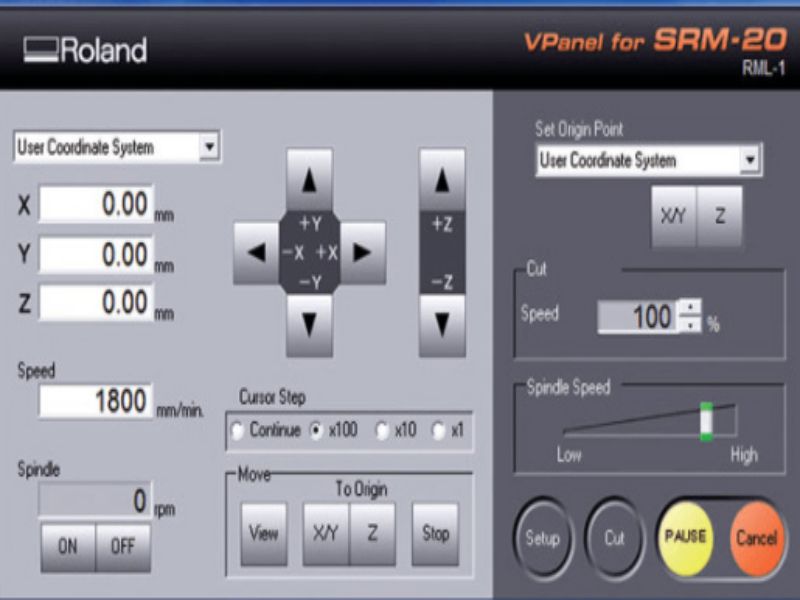Move To Origin Z
Image resolution: width=800 pixels, height=600 pixels.
372,534
